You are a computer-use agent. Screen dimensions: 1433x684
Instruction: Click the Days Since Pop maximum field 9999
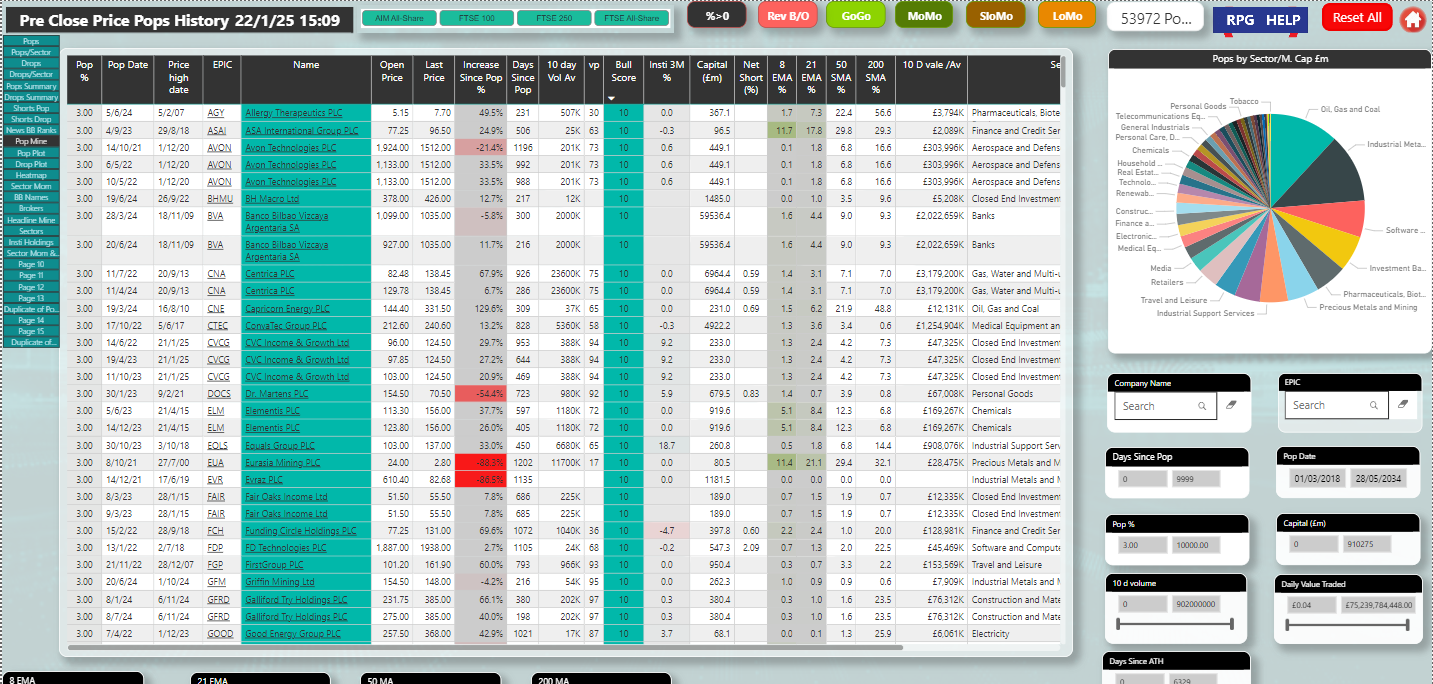click(x=1197, y=479)
